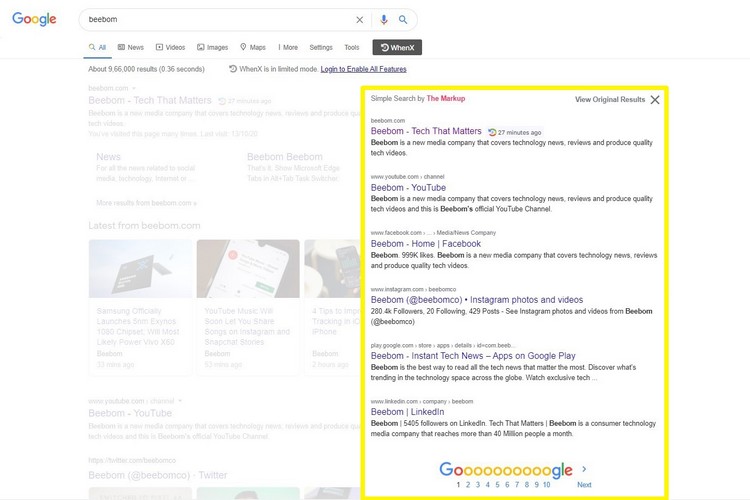The width and height of the screenshot is (750, 500).
Task: Open YouTube Music Will Soon Let You Share article
Action: 247,326
